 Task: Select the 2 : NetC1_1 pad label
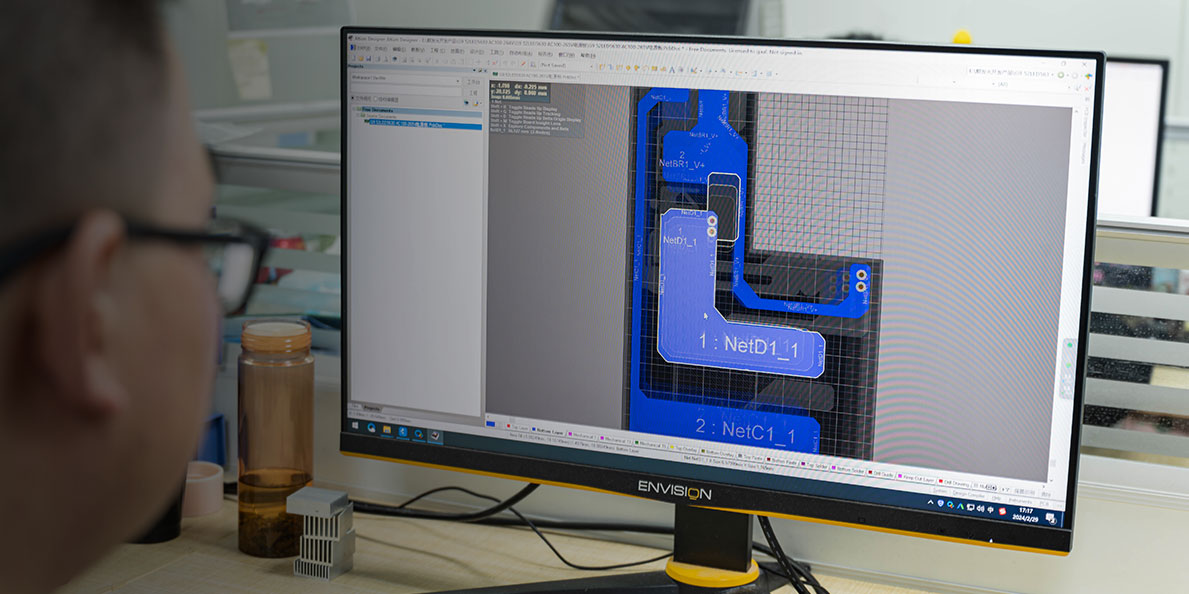coord(745,432)
